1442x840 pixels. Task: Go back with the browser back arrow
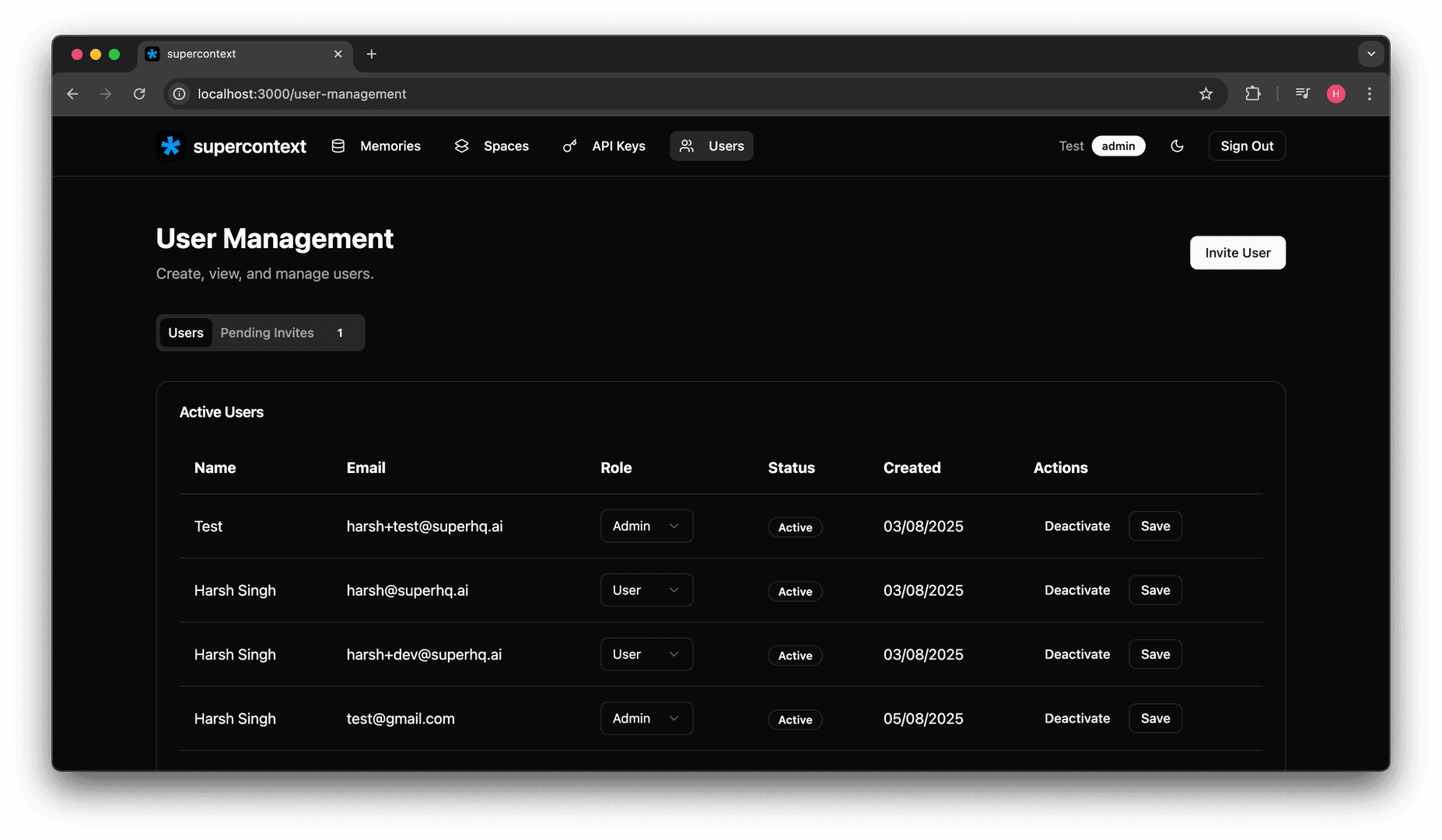(x=72, y=94)
